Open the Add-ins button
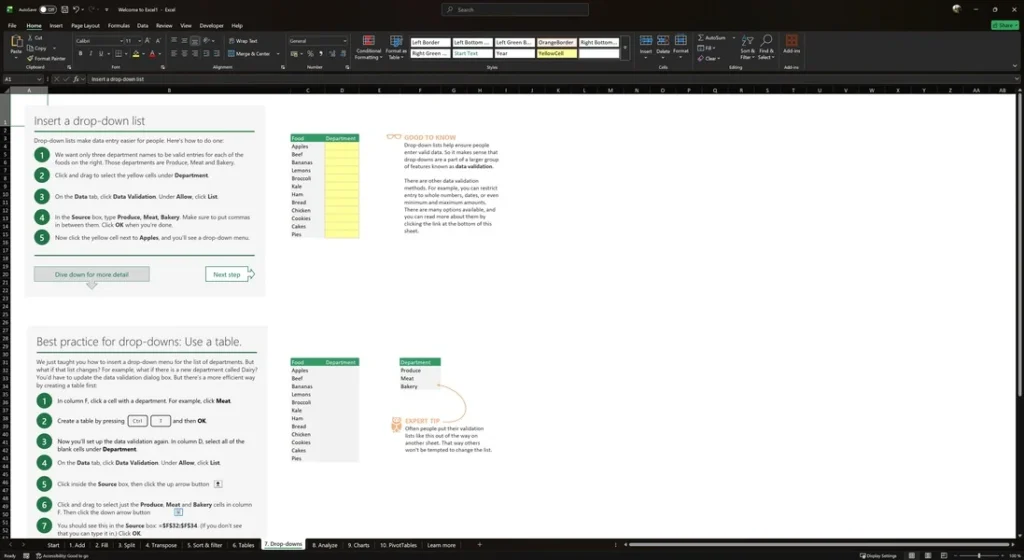The width and height of the screenshot is (1024, 560). point(792,44)
